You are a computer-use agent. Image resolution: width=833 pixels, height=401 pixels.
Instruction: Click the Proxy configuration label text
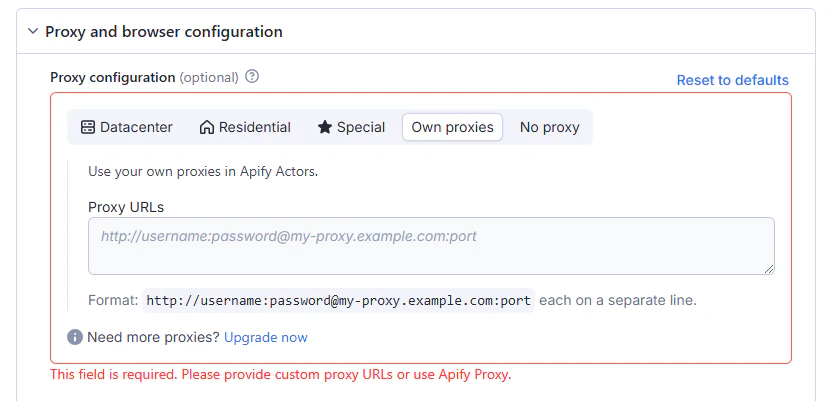(112, 77)
